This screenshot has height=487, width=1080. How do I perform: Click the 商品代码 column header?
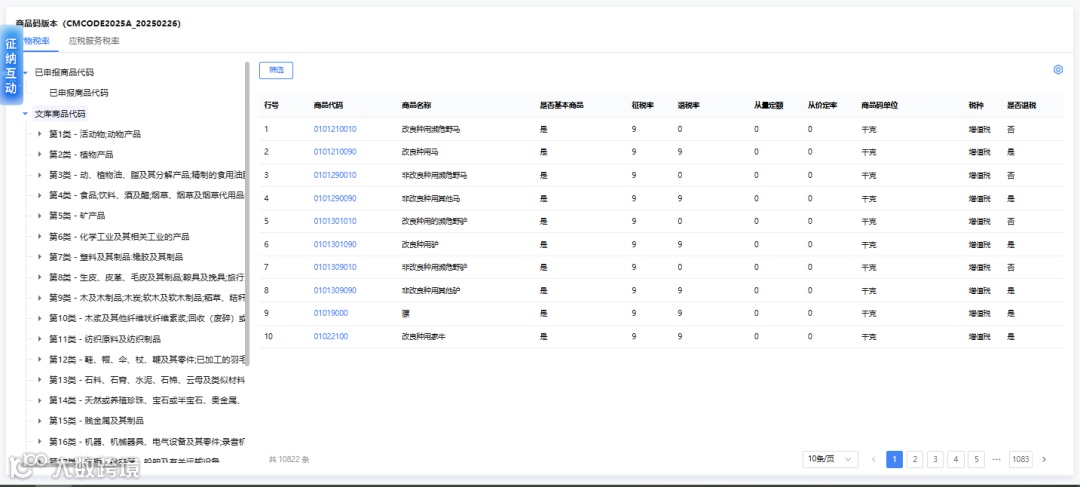point(328,105)
